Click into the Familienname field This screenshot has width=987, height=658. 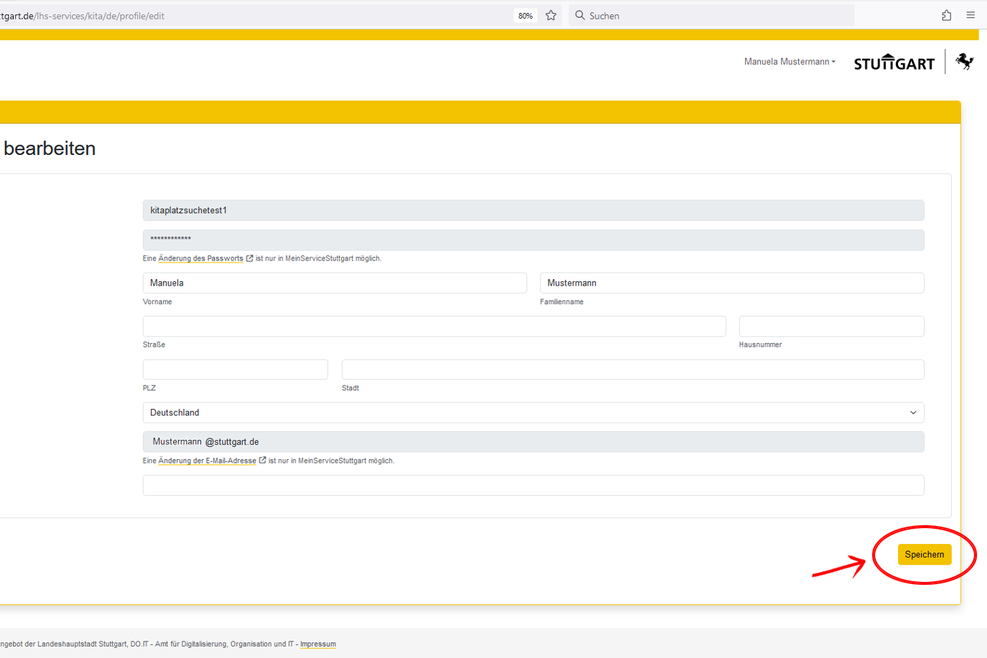click(731, 283)
